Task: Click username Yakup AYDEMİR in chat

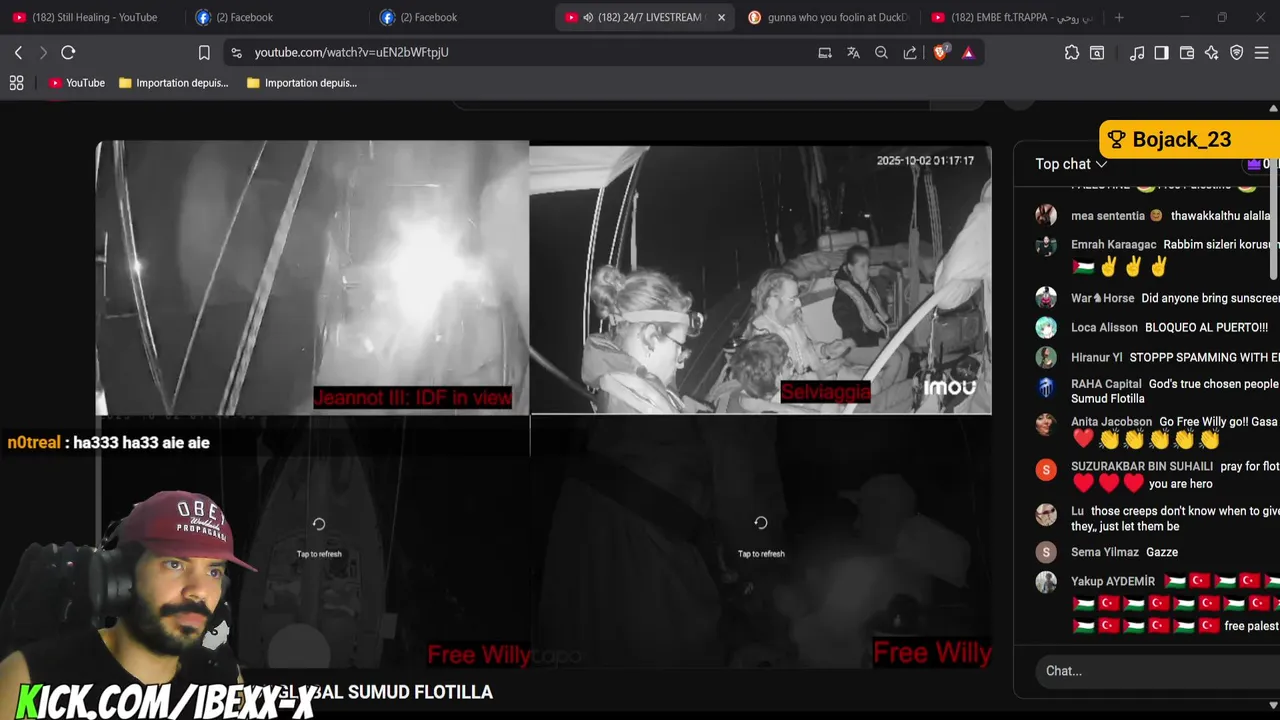Action: click(1113, 581)
